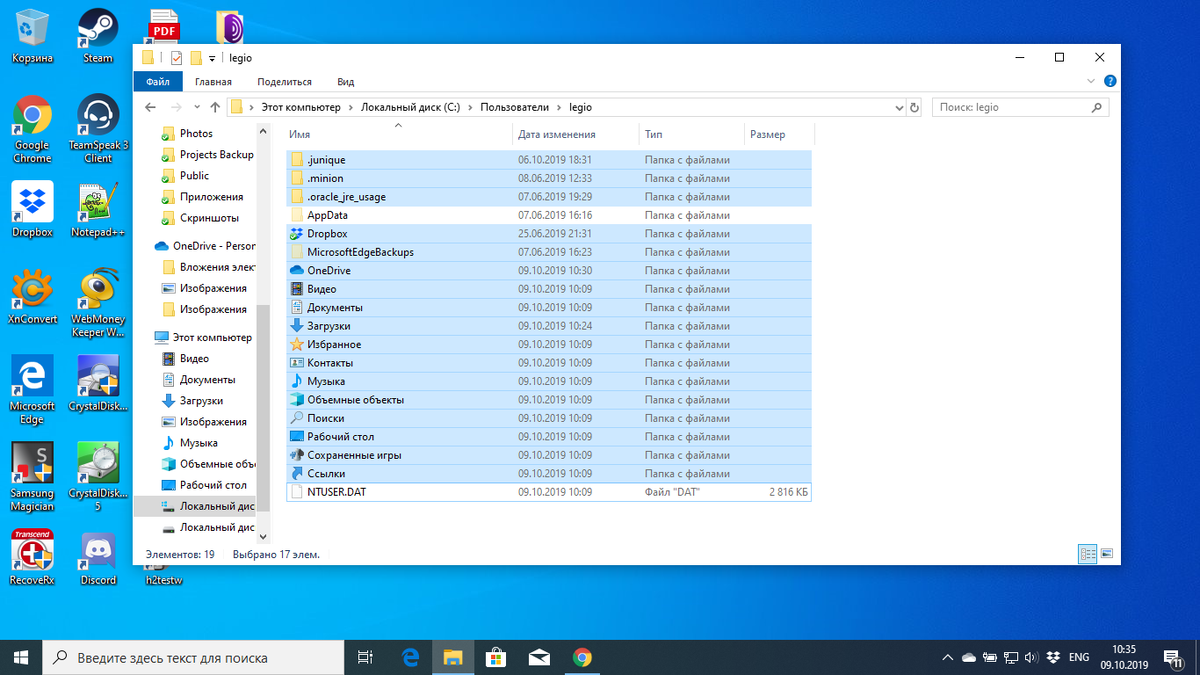Launch Notepad++ from the desktop
The height and width of the screenshot is (675, 1200).
(98, 210)
